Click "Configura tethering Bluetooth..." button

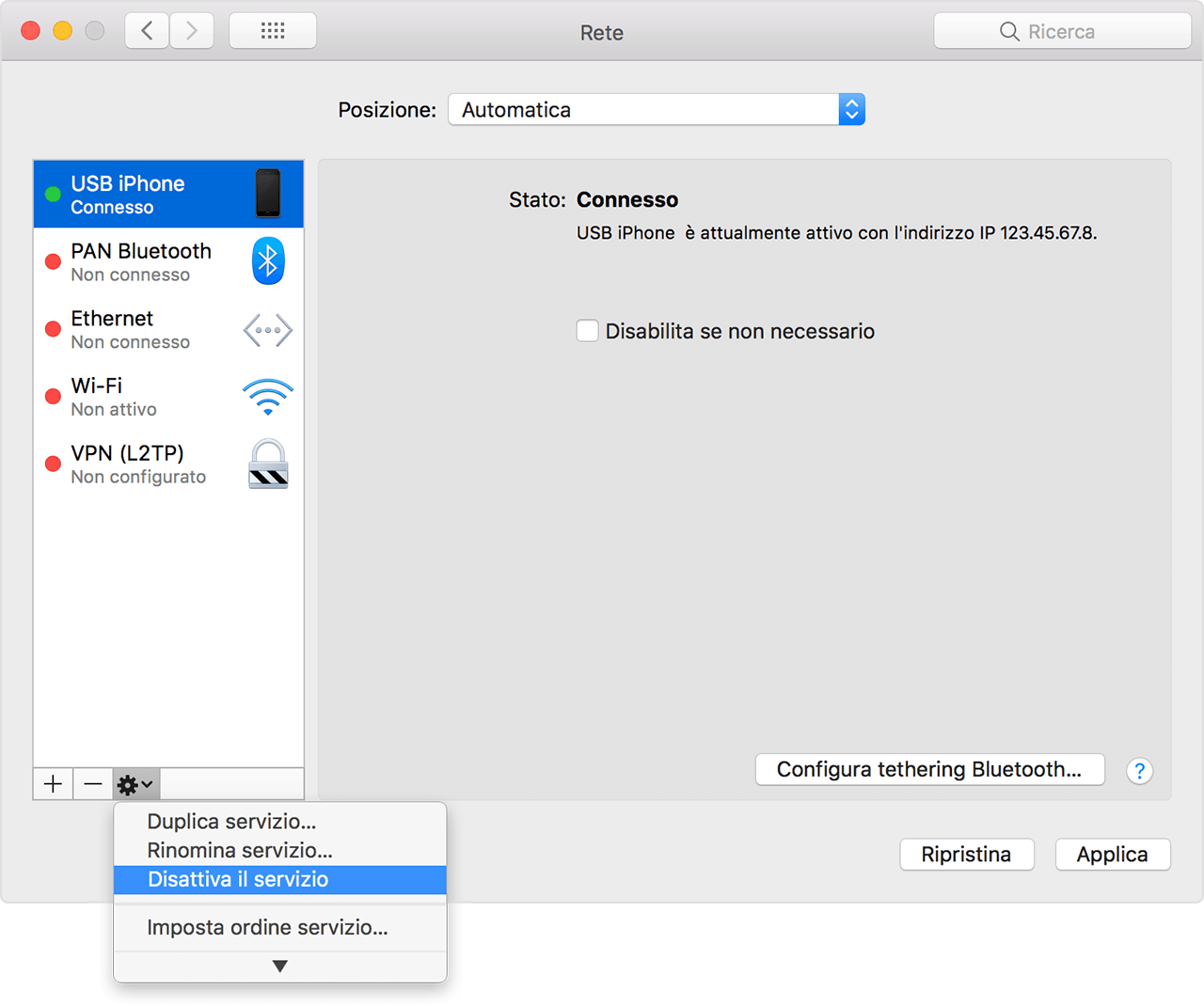point(929,769)
